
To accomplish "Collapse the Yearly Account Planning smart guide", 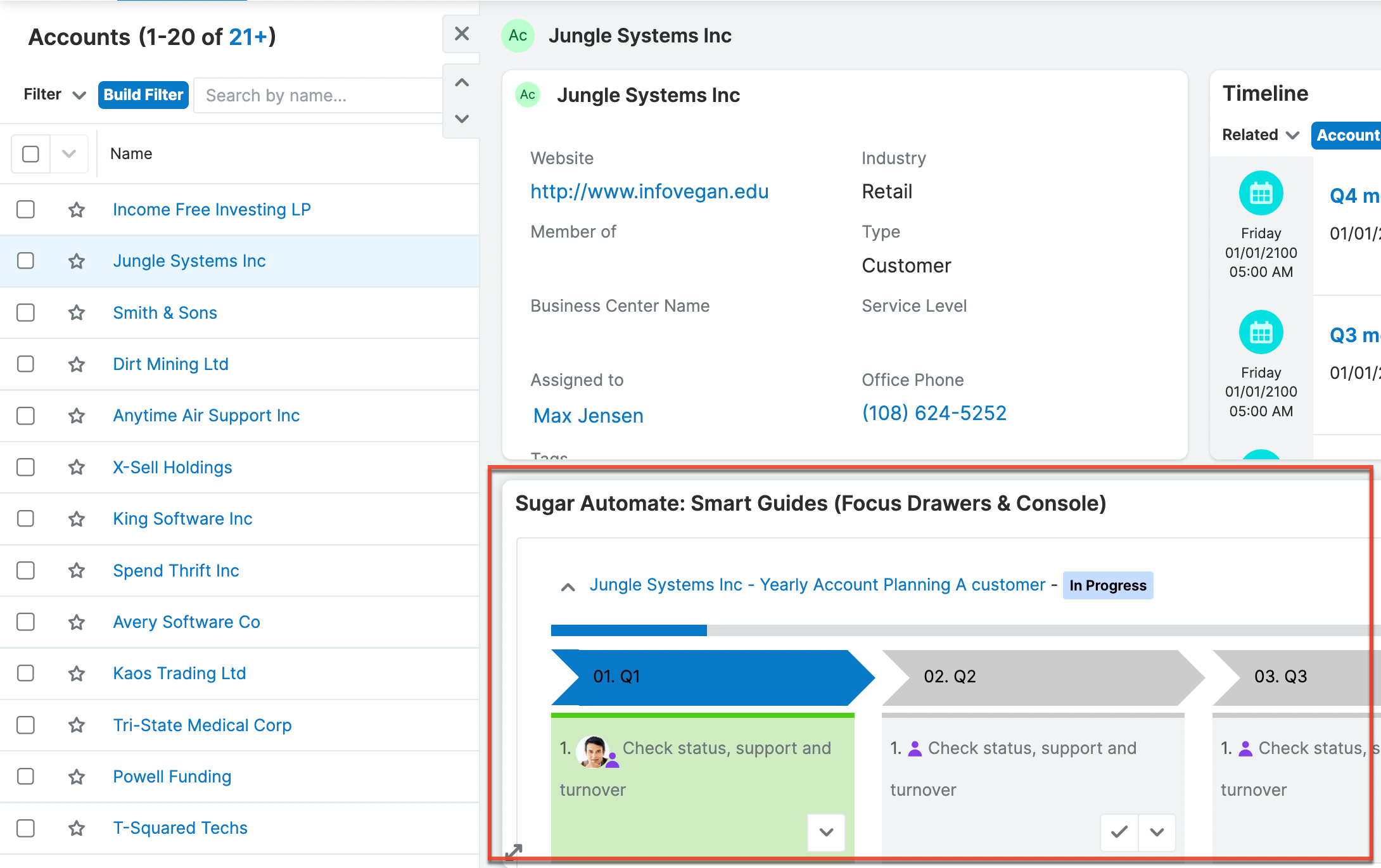I will point(568,587).
